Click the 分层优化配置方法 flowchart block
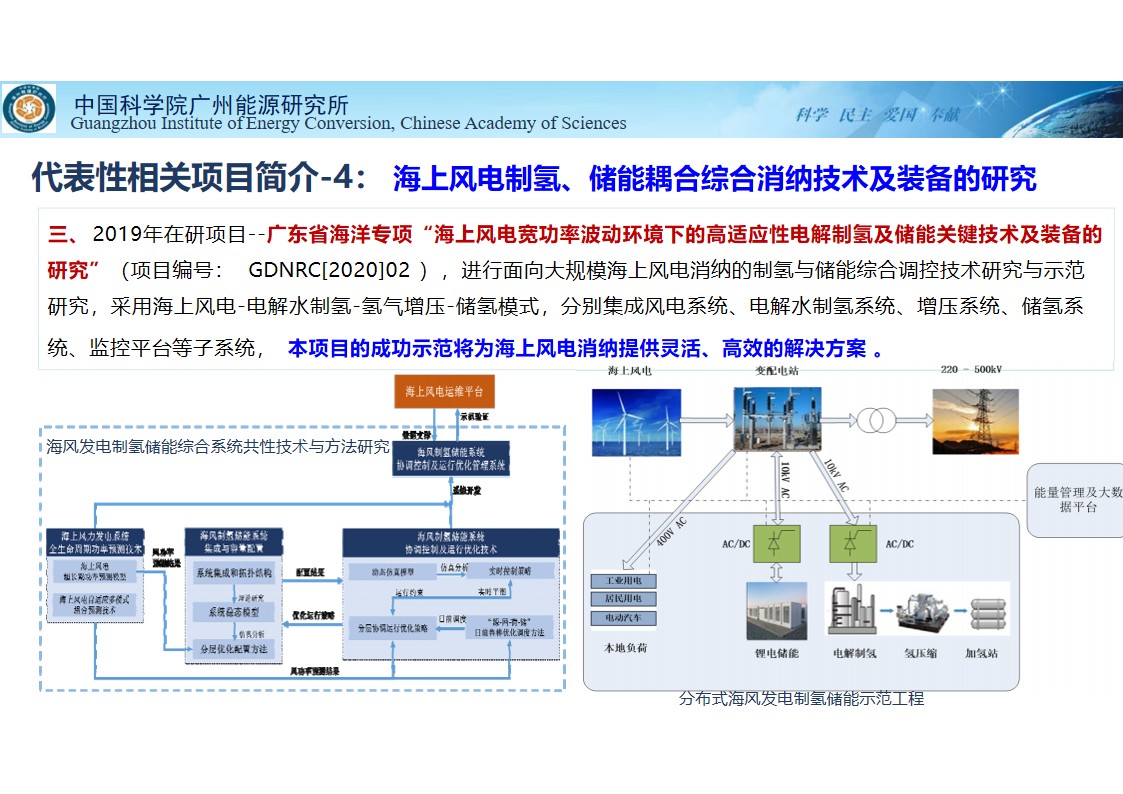Image resolution: width=1123 pixels, height=794 pixels. pyautogui.click(x=234, y=648)
